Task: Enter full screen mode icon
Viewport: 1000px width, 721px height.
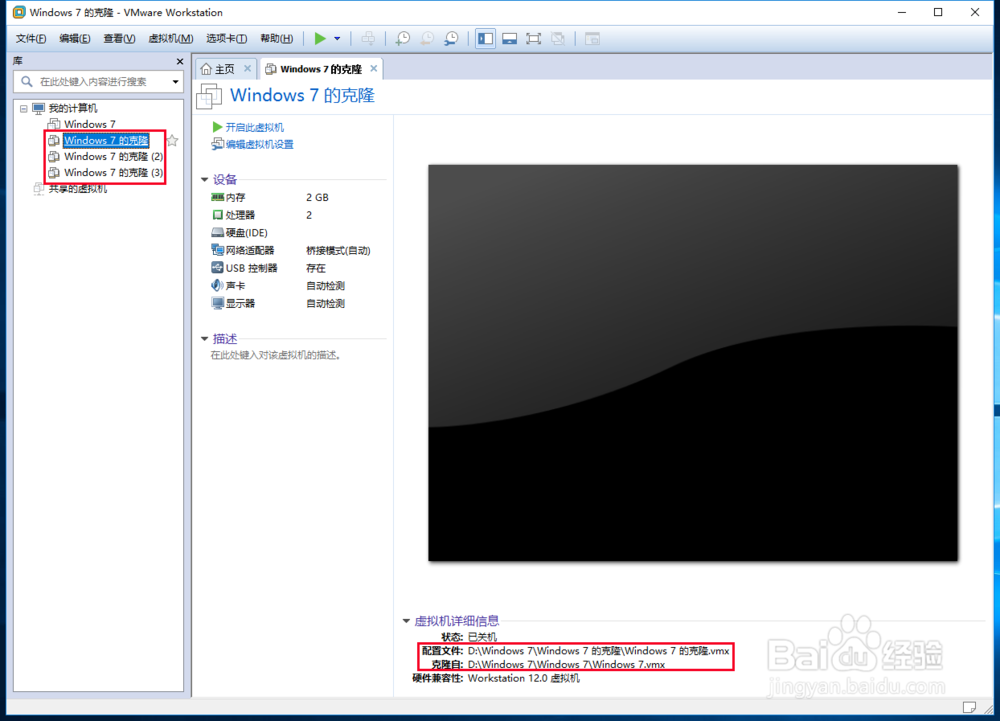Action: coord(534,39)
